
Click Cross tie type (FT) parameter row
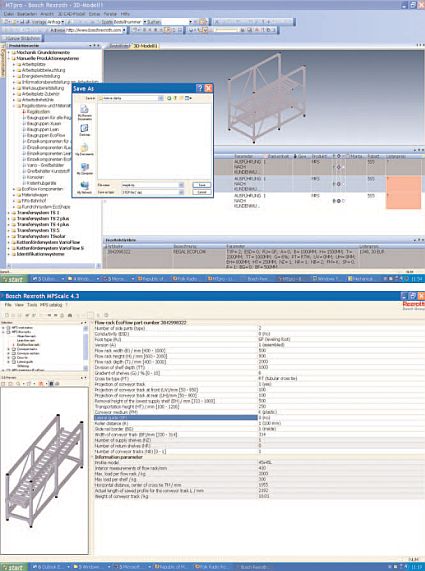click(x=259, y=379)
